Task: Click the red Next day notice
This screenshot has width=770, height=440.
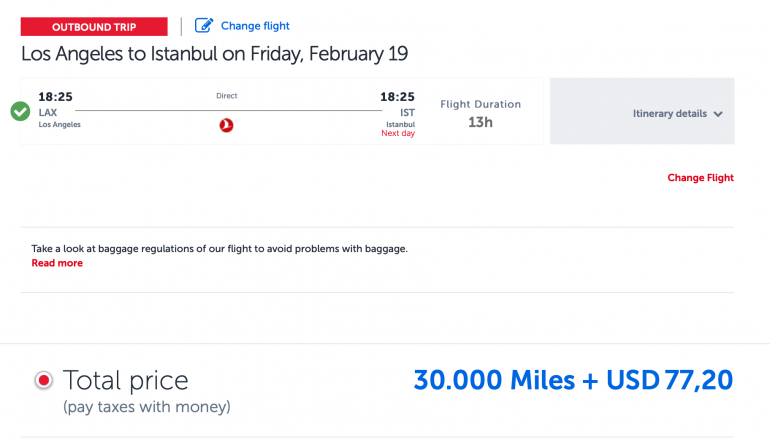Action: click(x=398, y=133)
